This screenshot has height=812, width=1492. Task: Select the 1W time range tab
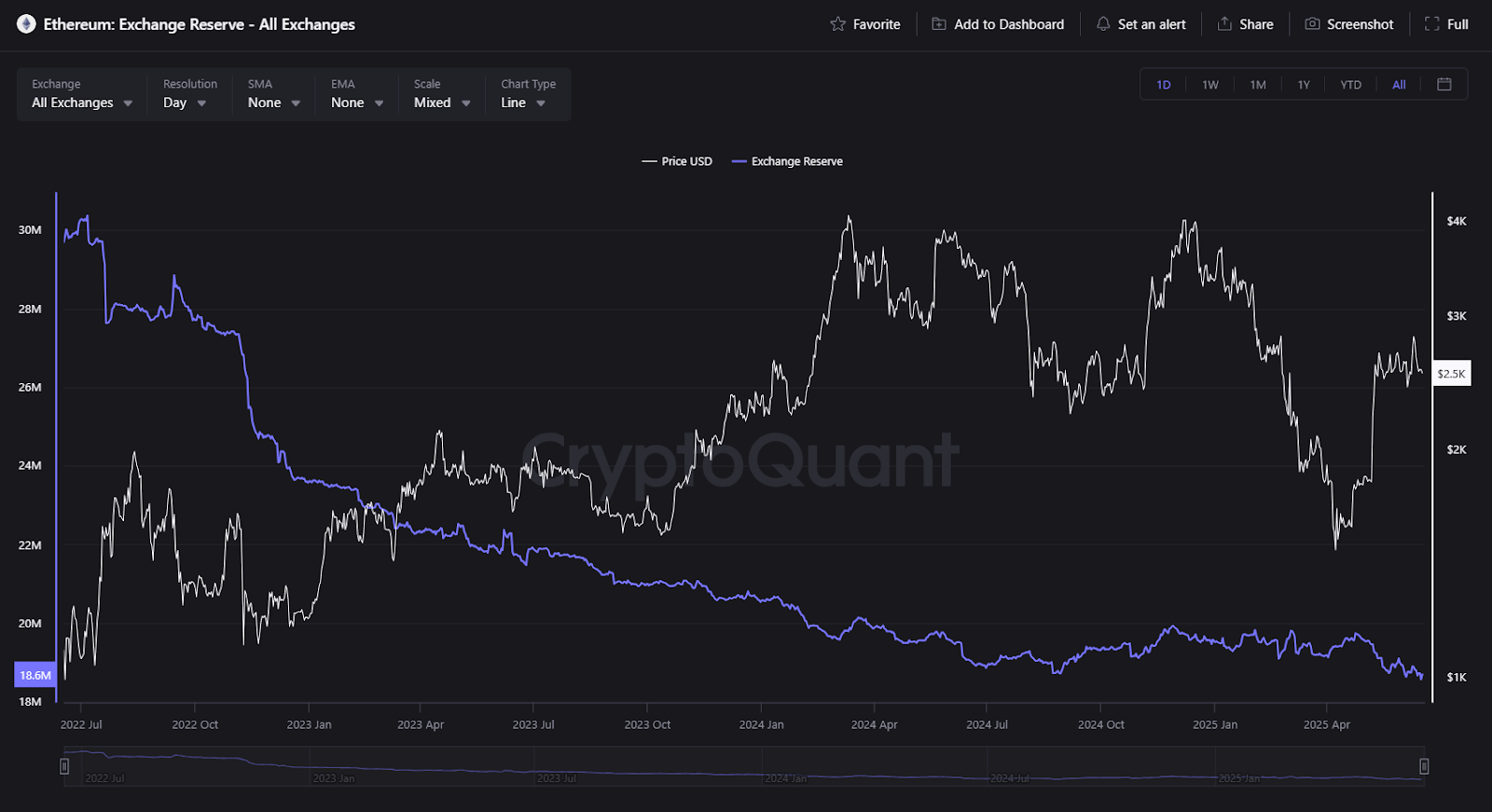coord(1210,85)
